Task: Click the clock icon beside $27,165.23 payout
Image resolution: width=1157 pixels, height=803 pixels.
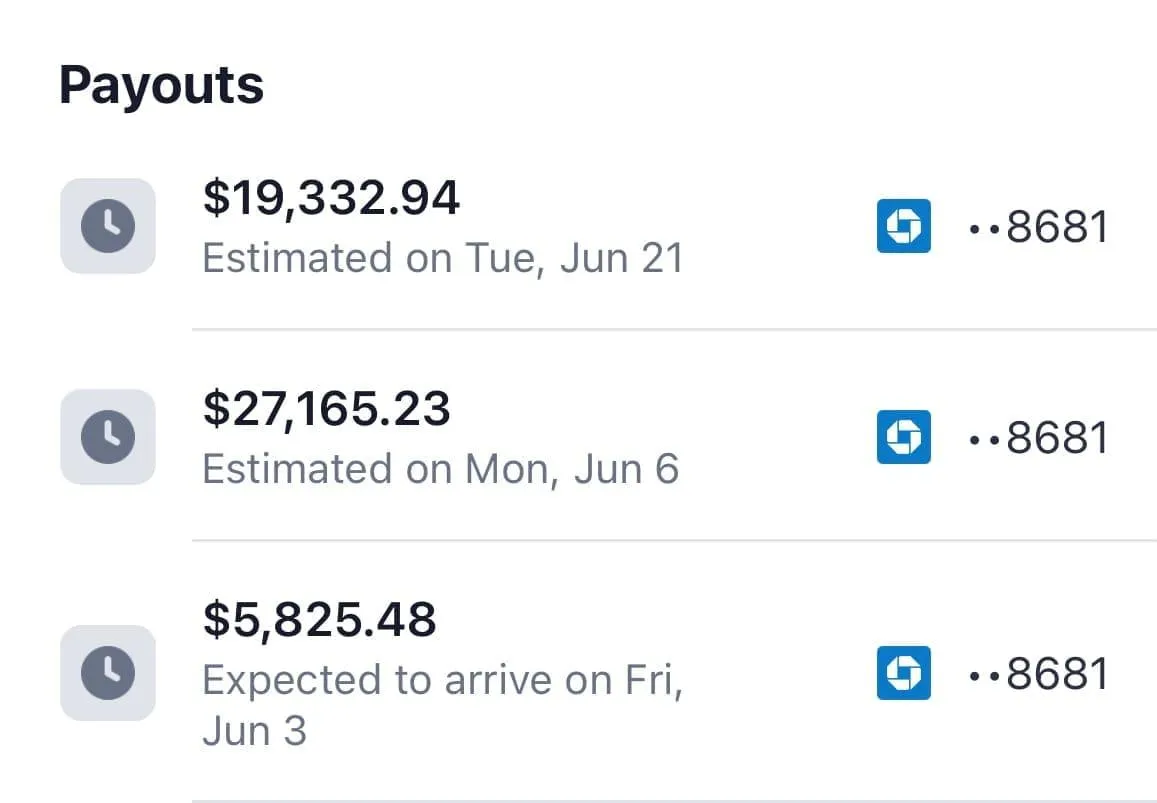Action: coord(108,437)
